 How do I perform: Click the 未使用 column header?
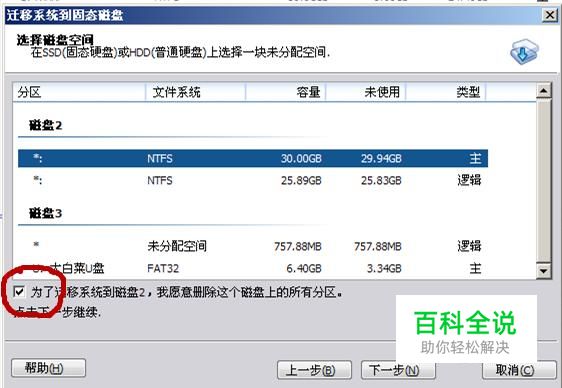[366, 92]
